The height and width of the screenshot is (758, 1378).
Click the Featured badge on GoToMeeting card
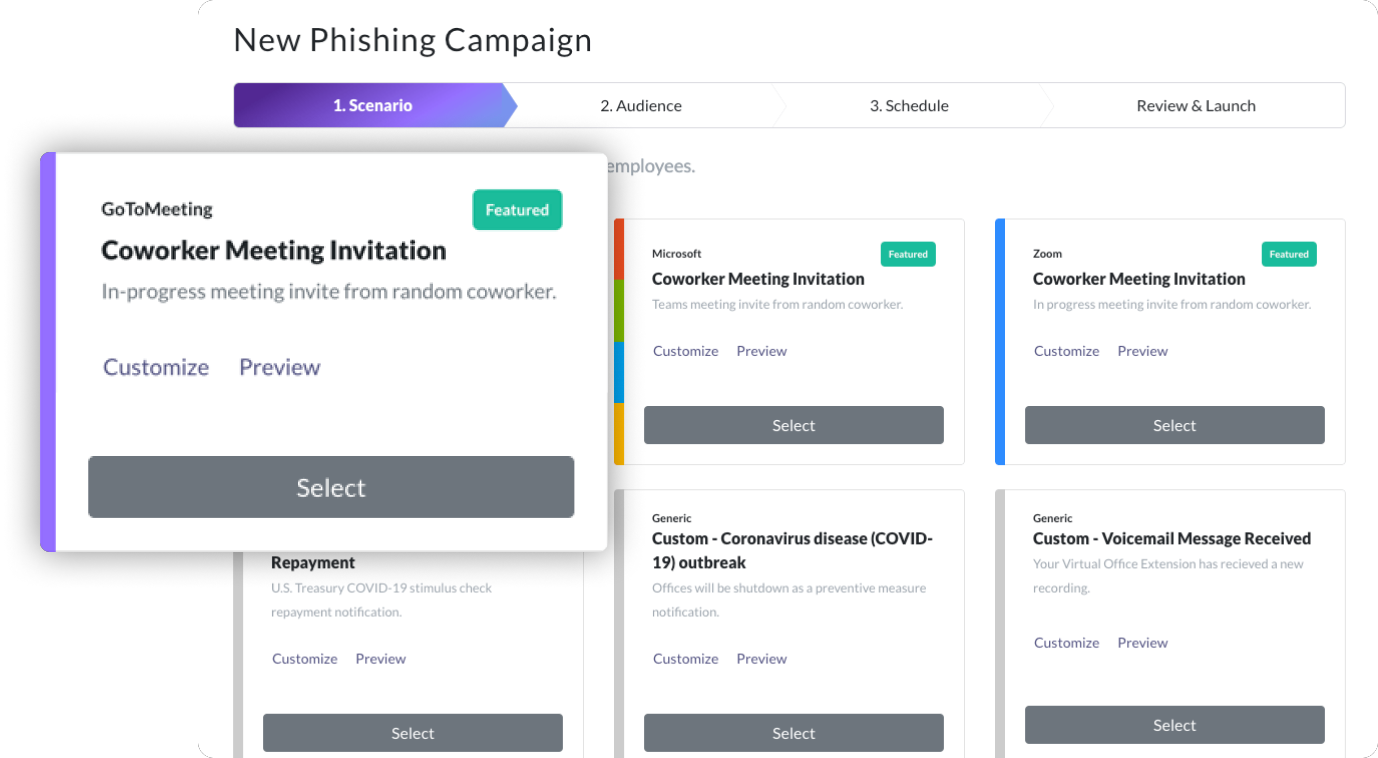pos(517,210)
